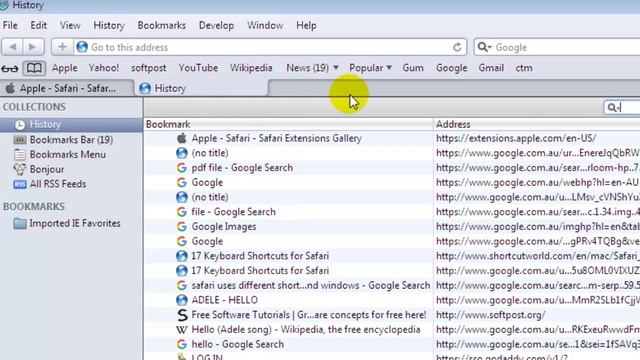Open the Yahoo! bookmark

coord(104,68)
